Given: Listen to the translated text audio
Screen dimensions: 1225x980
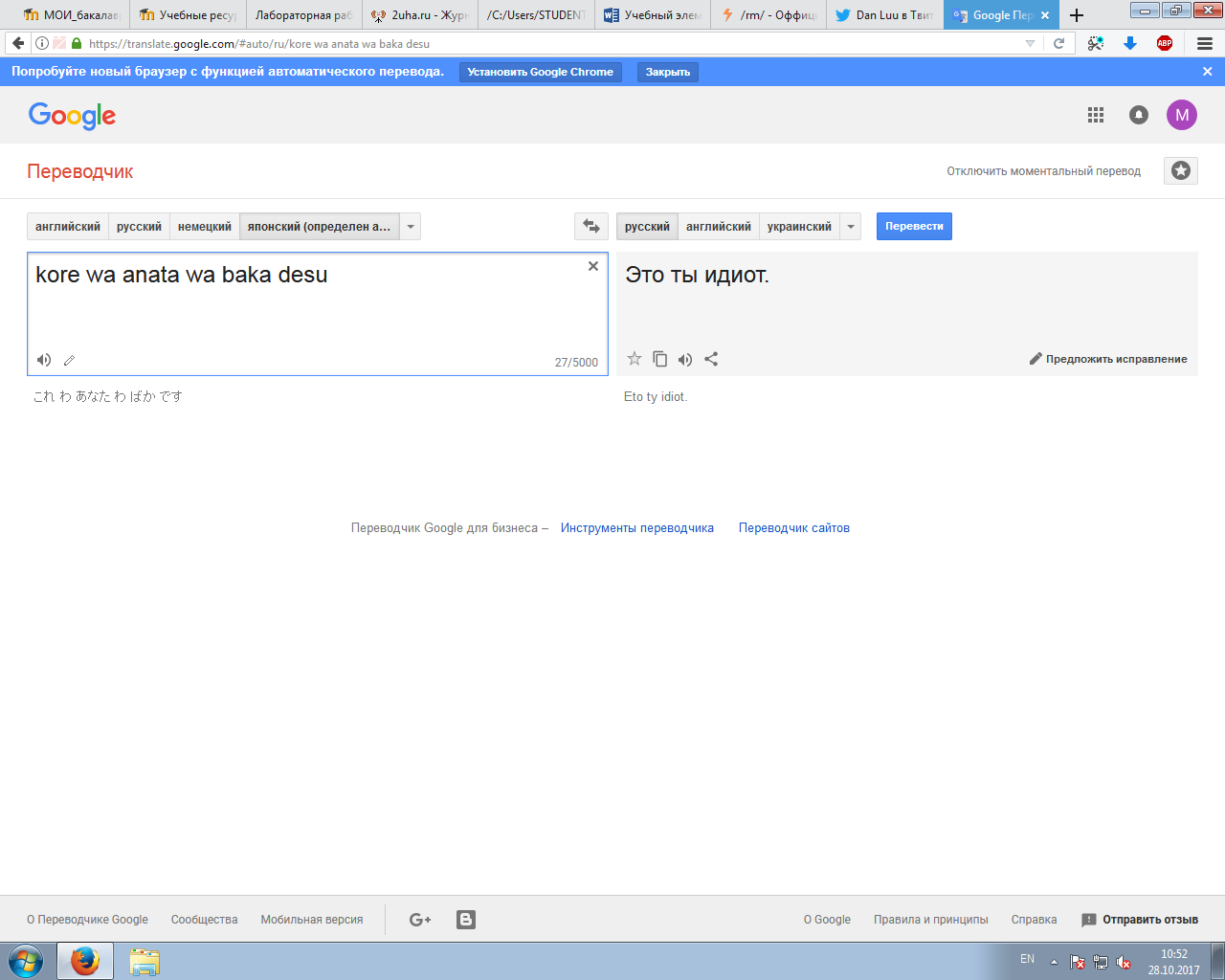Looking at the screenshot, I should click(x=685, y=360).
